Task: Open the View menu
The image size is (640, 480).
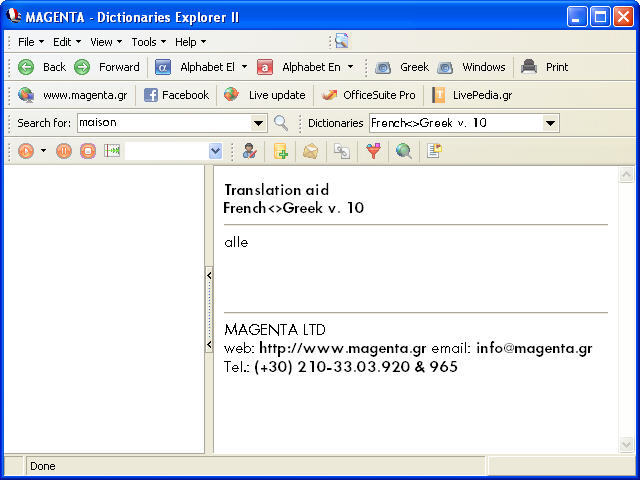Action: coord(106,42)
